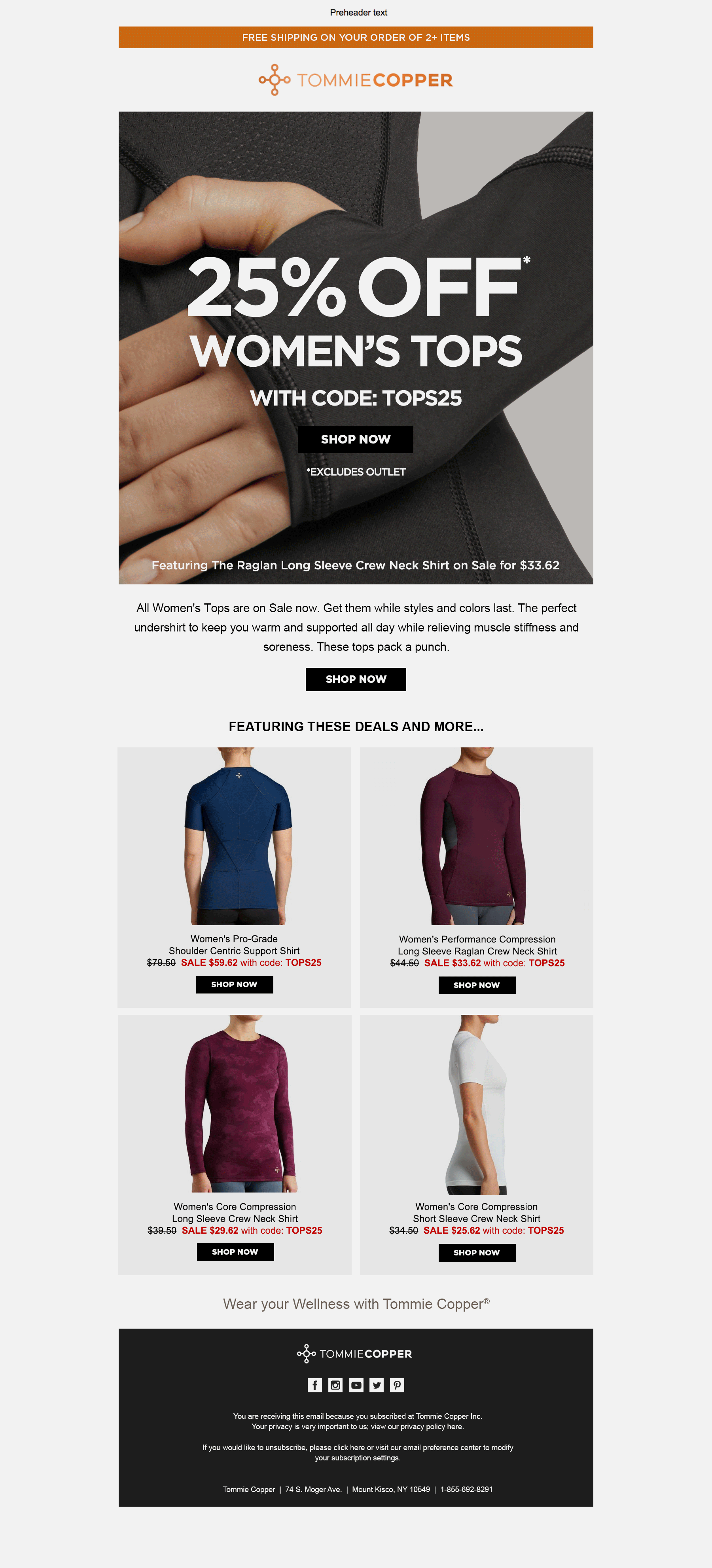Shop the Pro-Grade Shoulder Centric Support Shirt
This screenshot has width=712, height=1568.
(234, 984)
